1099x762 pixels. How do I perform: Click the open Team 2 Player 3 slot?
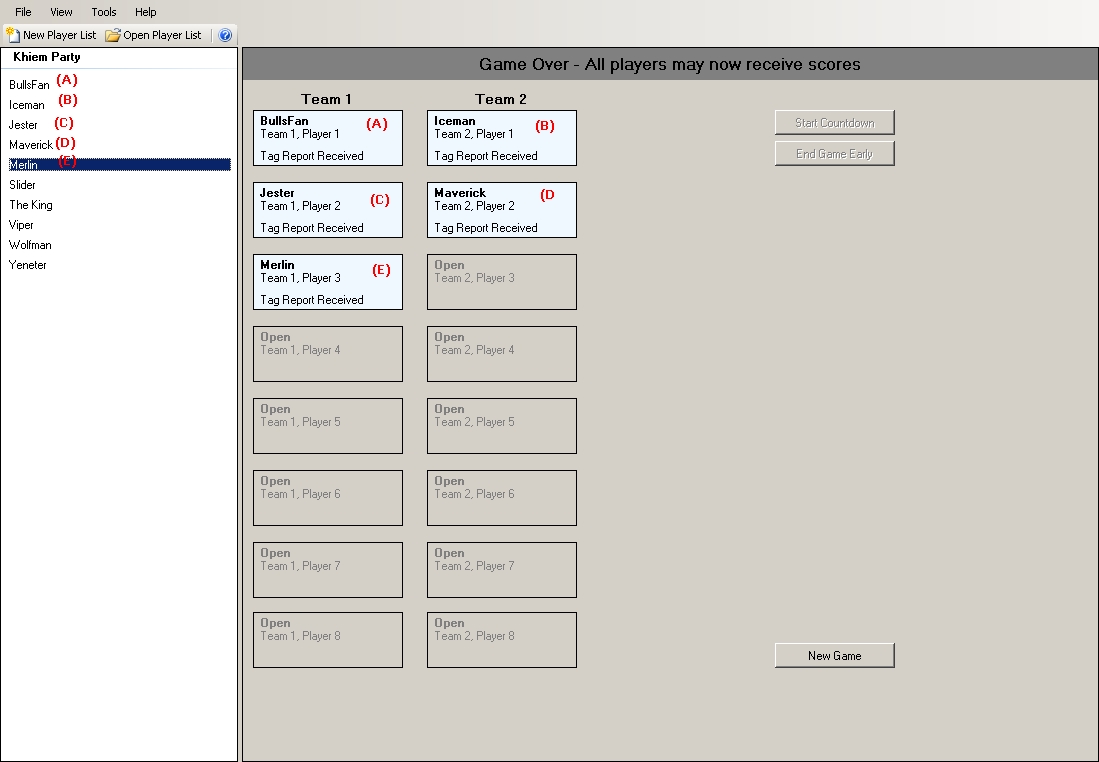501,282
